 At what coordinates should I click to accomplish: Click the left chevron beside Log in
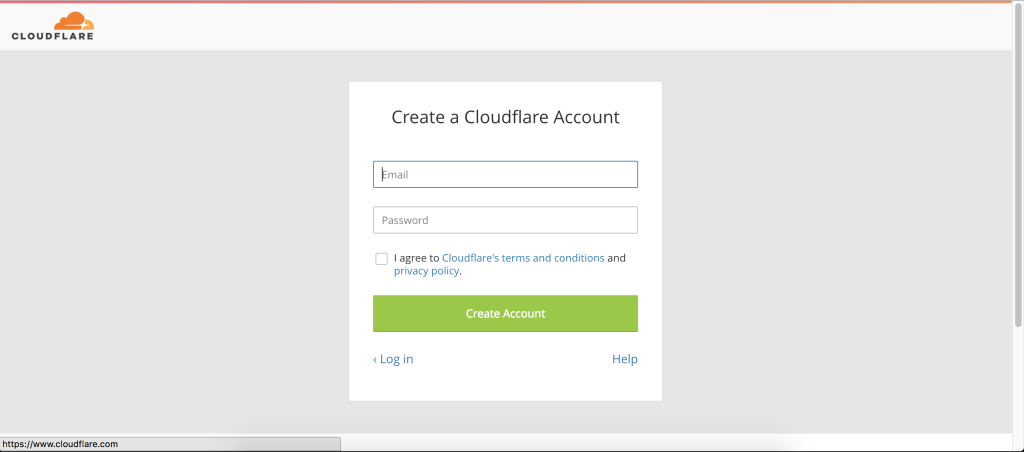pos(375,359)
